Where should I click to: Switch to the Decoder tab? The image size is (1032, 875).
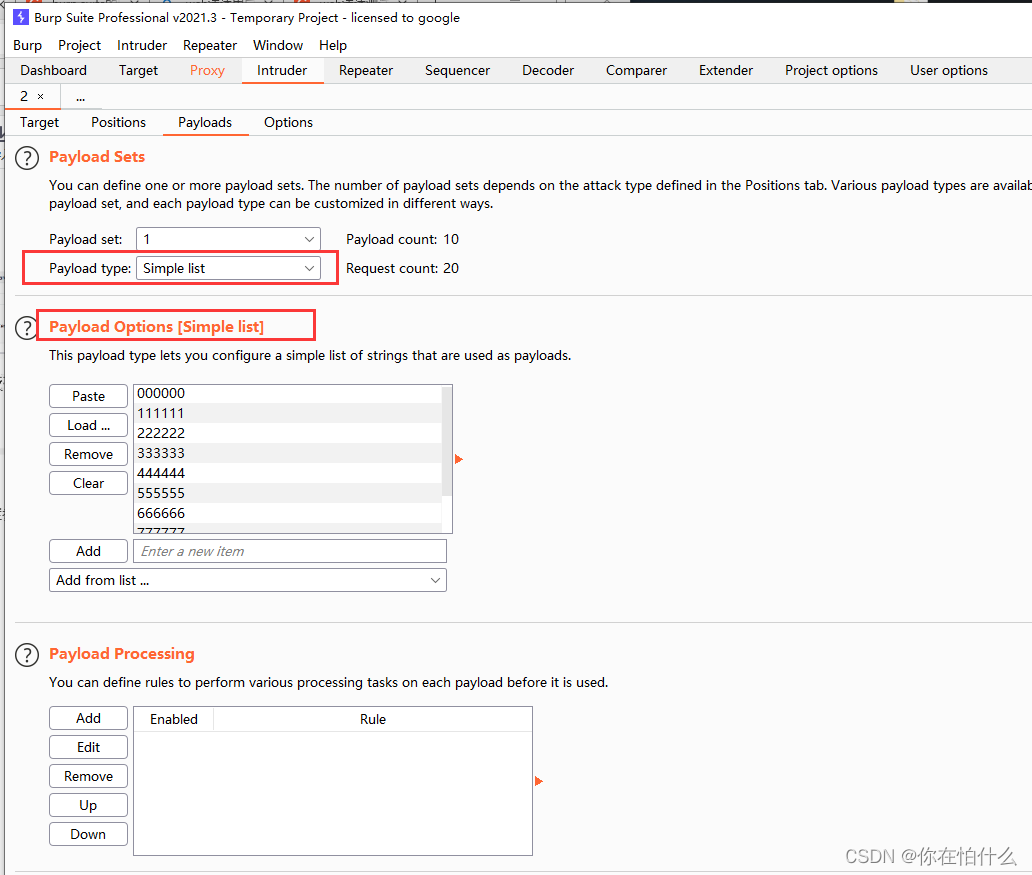point(548,70)
